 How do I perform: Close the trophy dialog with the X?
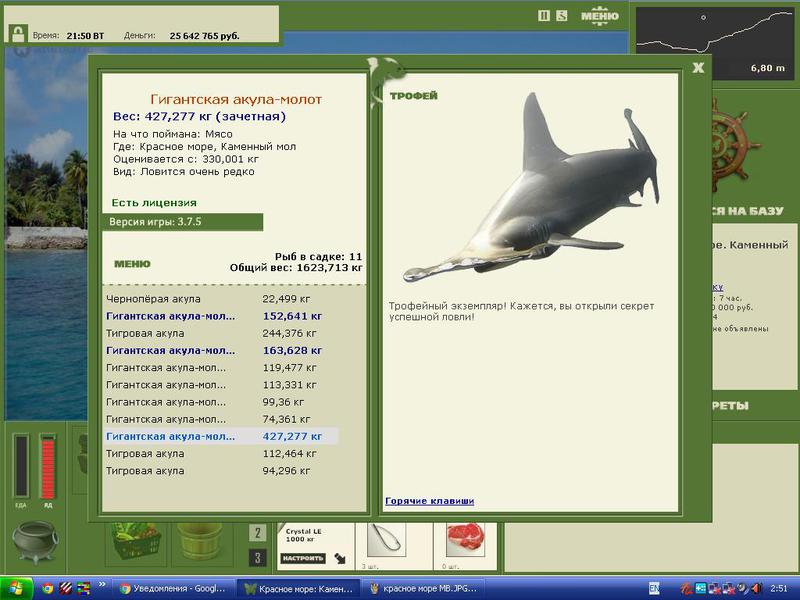(698, 67)
